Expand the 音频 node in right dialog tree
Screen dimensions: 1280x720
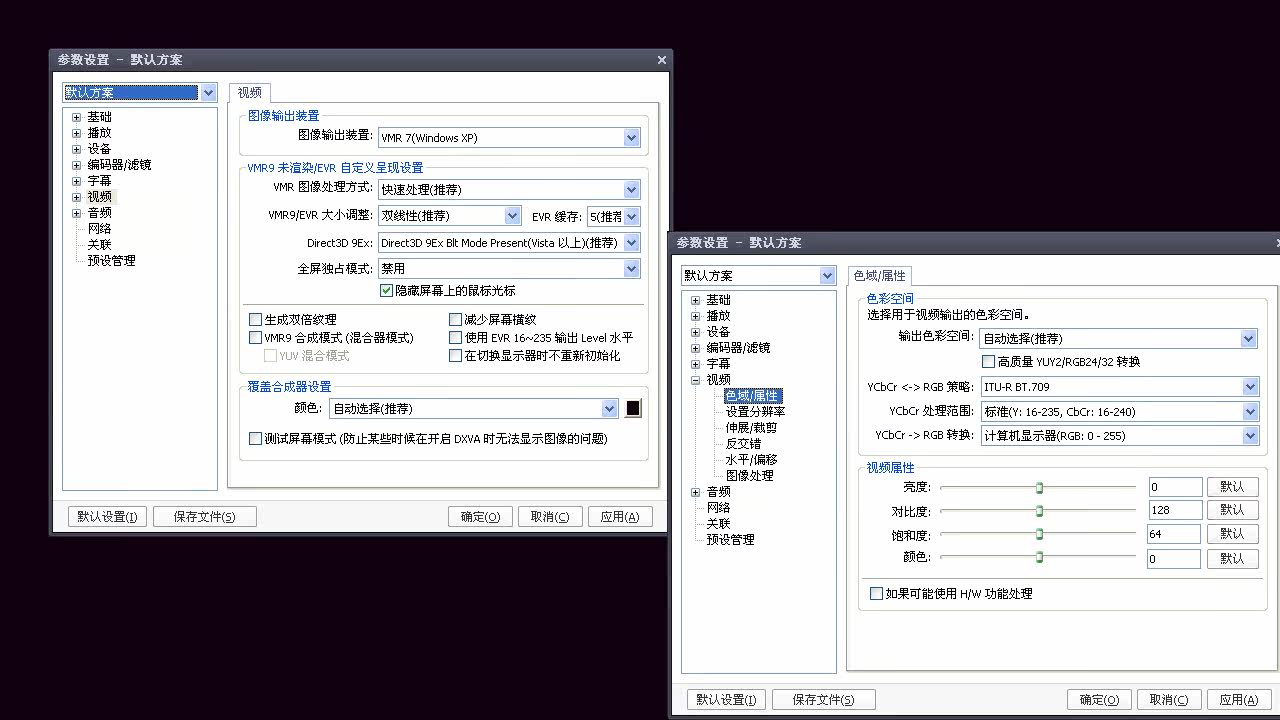(696, 492)
